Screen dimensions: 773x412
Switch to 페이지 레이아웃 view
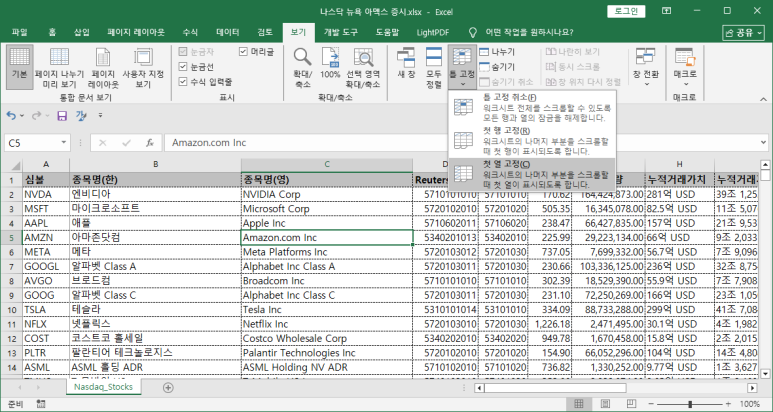pyautogui.click(x=103, y=67)
